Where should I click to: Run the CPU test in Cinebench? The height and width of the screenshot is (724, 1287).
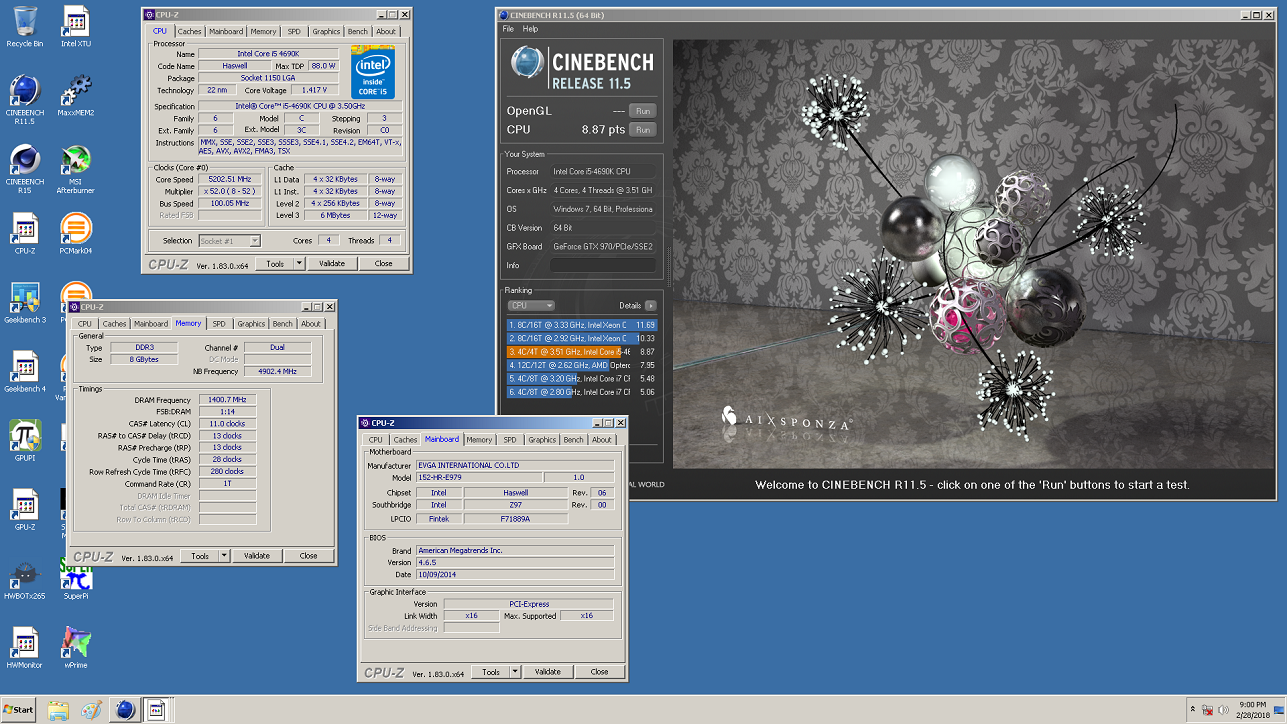point(643,130)
